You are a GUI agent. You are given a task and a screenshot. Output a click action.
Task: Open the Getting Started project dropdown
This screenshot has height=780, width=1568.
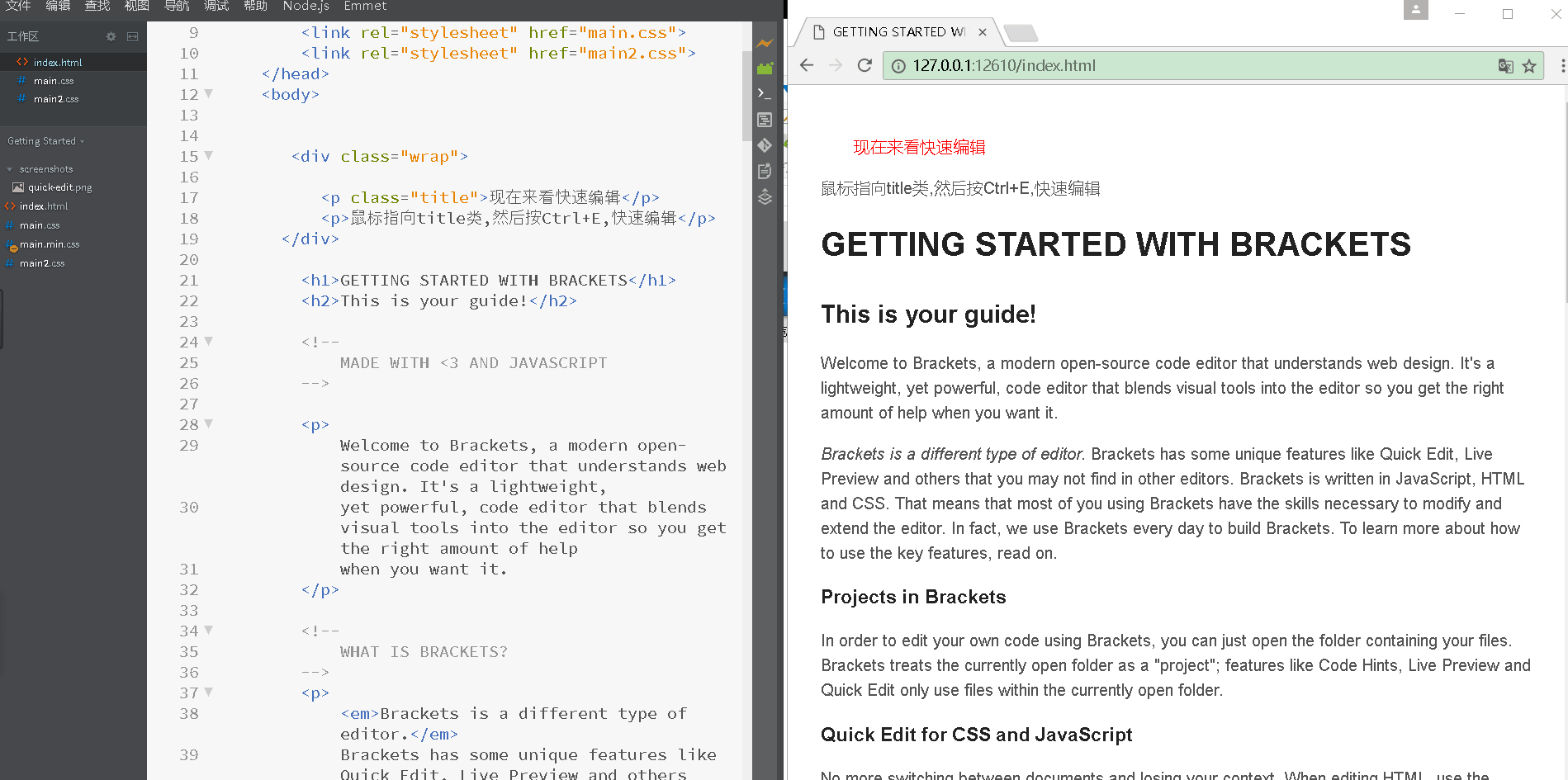click(46, 141)
